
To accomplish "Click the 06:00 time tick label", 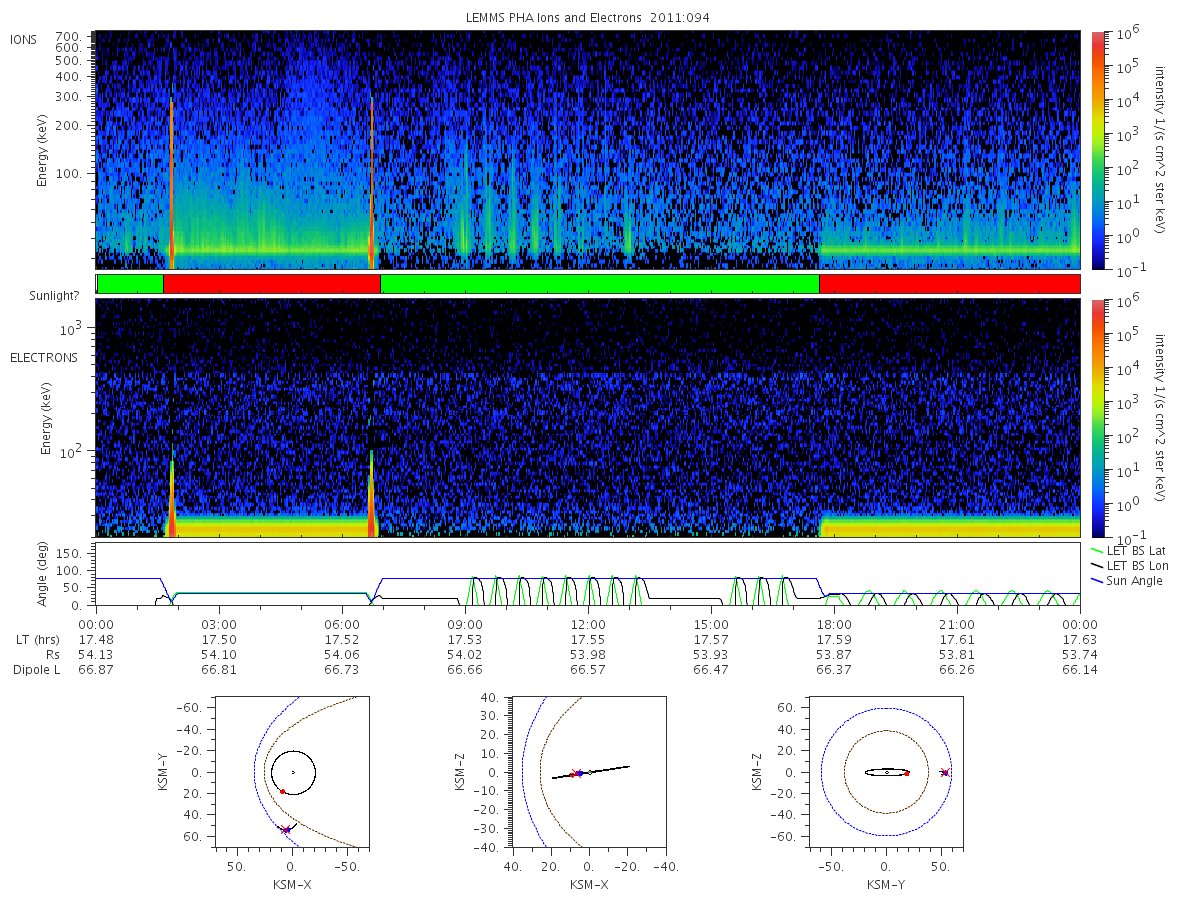I will (343, 625).
